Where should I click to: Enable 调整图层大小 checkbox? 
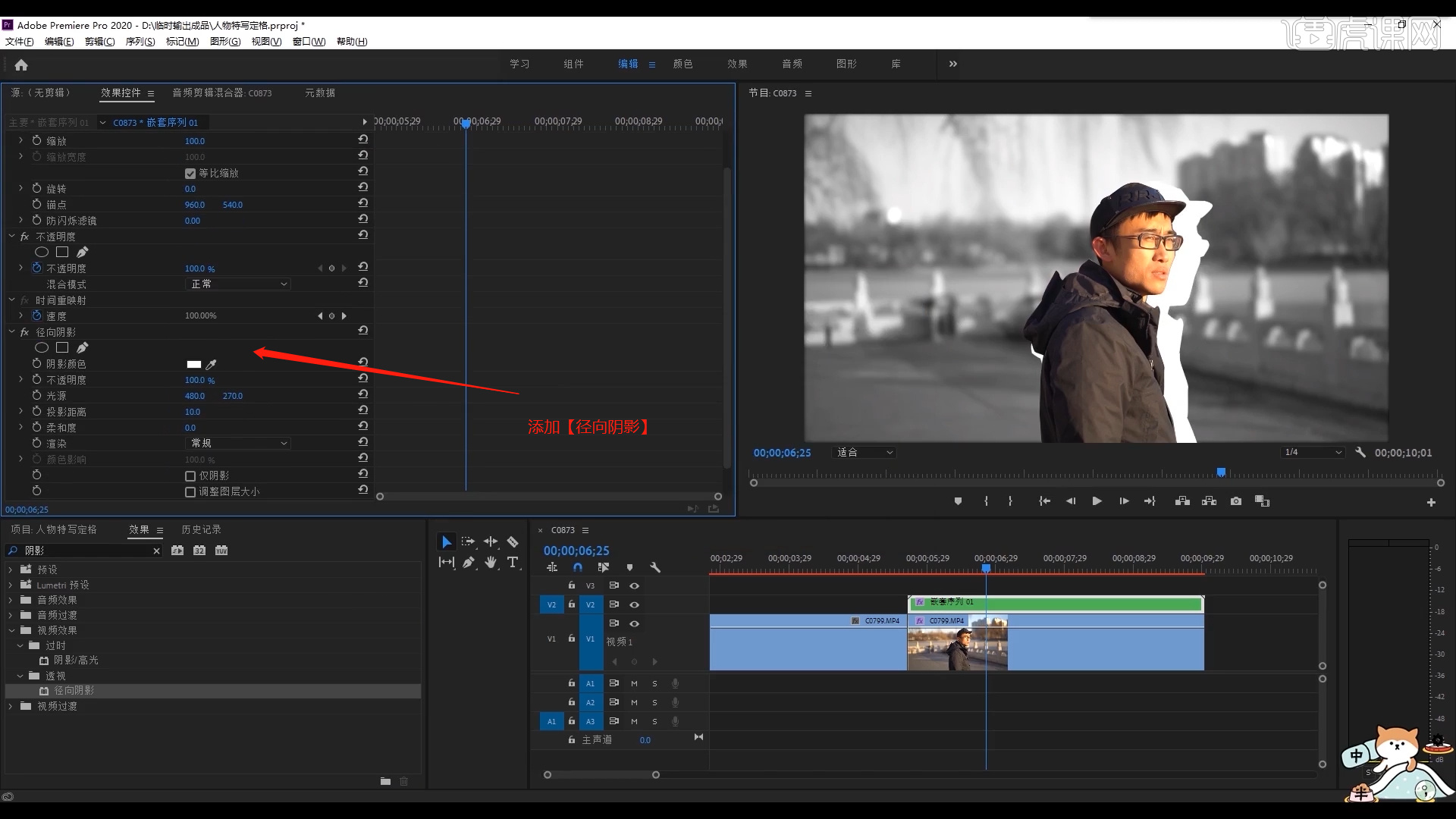190,491
